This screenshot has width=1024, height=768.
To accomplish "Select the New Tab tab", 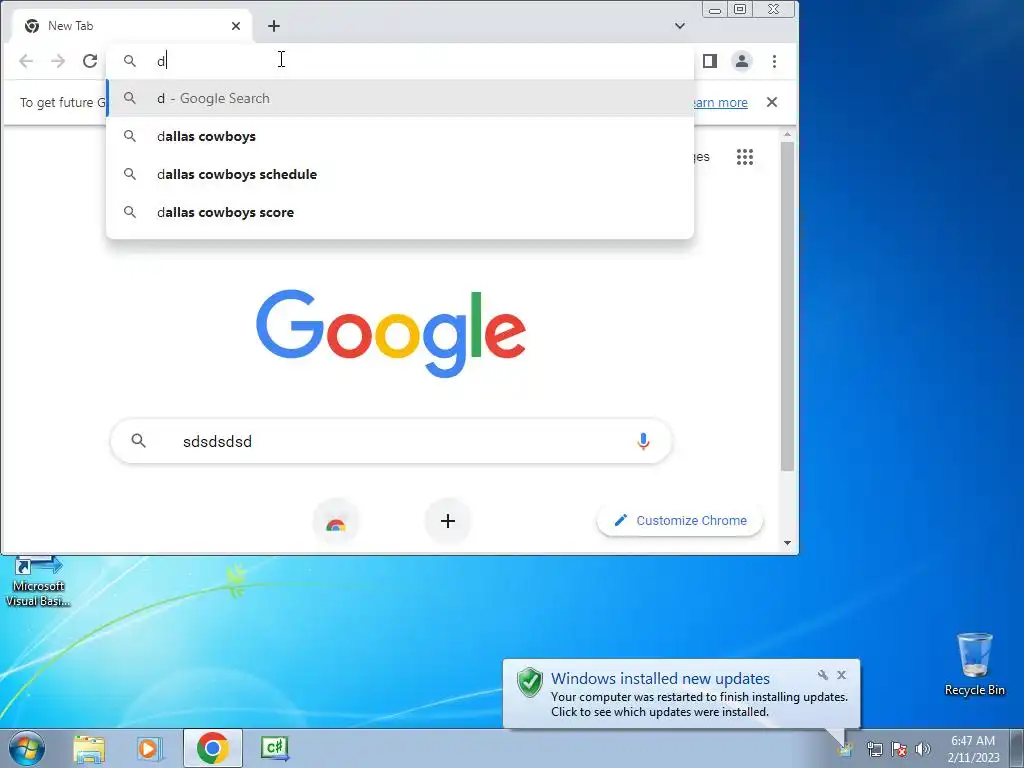I will coord(131,26).
